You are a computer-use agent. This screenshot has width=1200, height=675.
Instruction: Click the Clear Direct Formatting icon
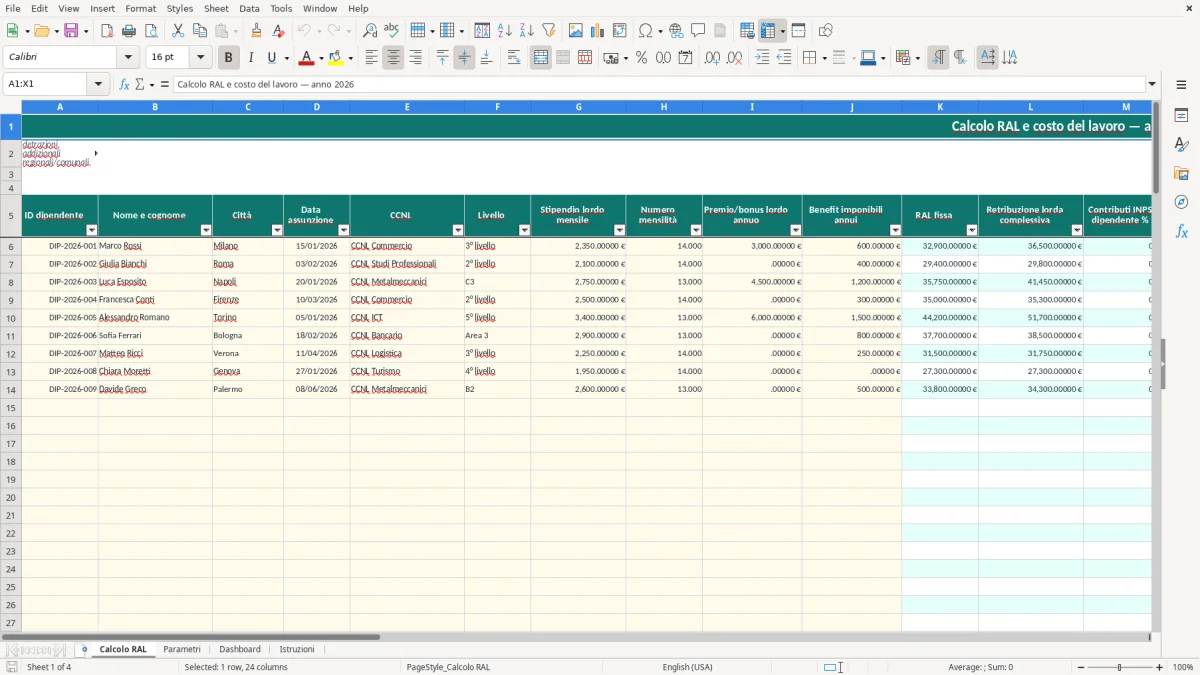coord(278,31)
